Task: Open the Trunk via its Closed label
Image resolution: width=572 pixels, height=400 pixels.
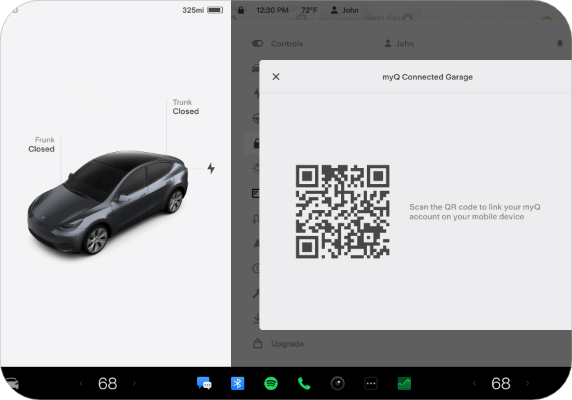Action: [x=186, y=111]
